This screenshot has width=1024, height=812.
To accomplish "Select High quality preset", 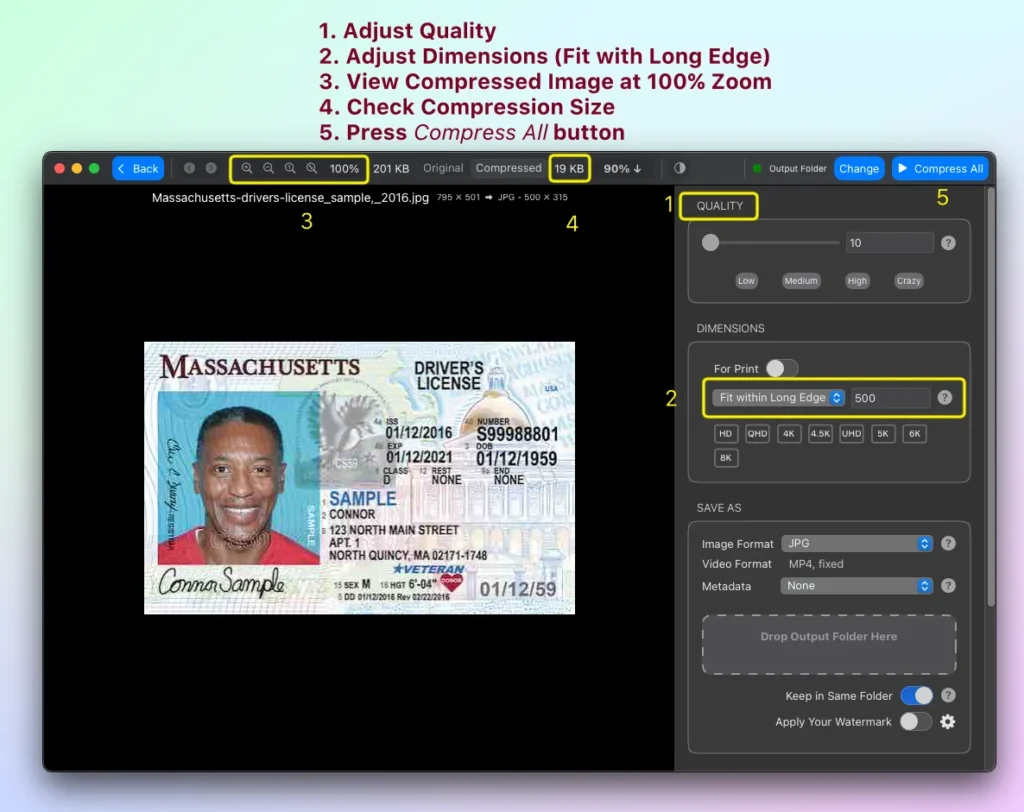I will click(x=857, y=281).
